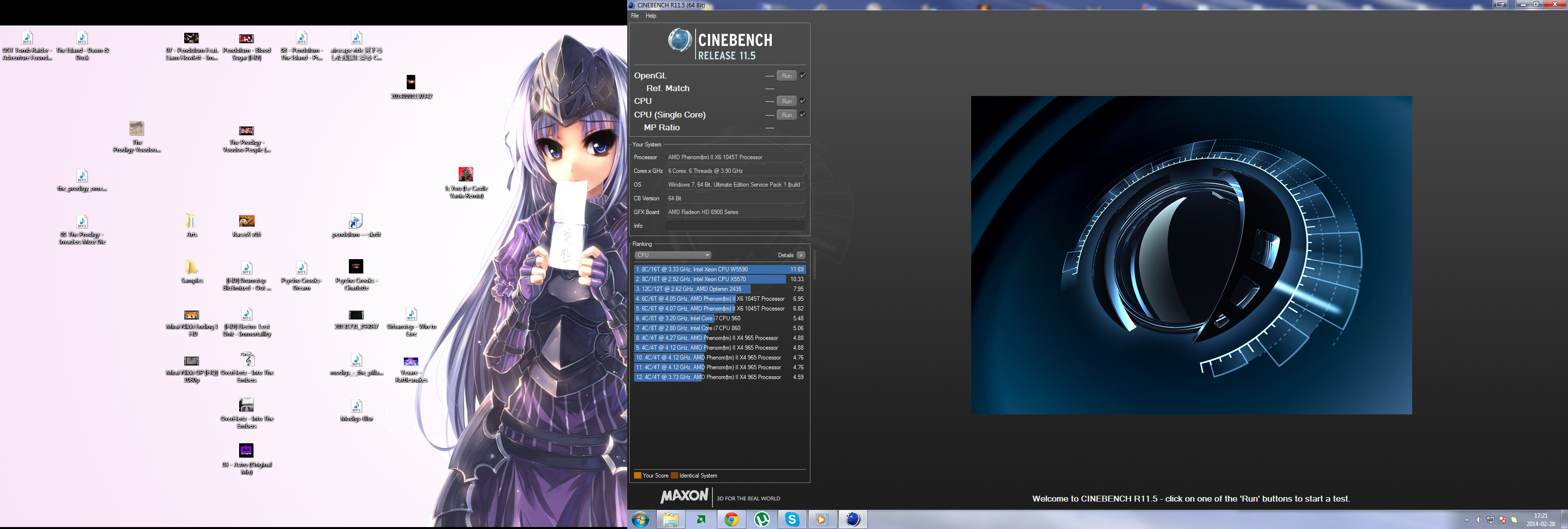Run the CPU benchmark
The width and height of the screenshot is (1568, 529).
click(786, 101)
